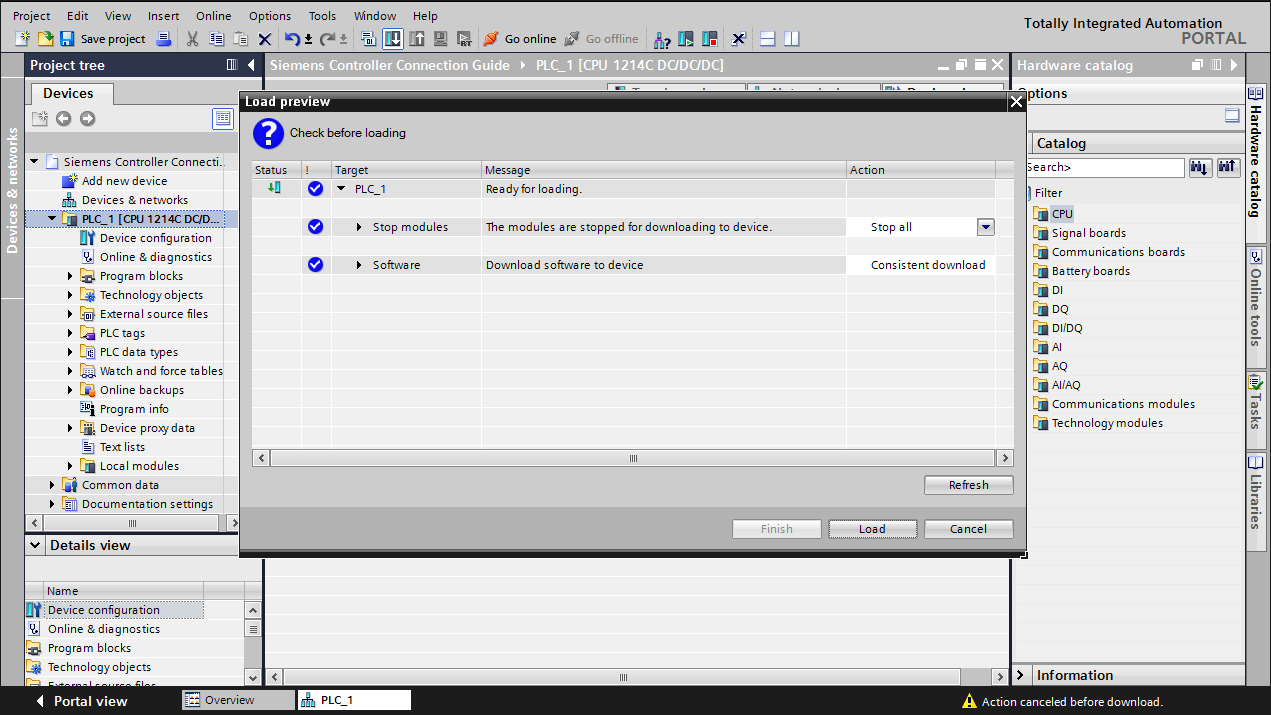Viewport: 1271px width, 715px height.
Task: Click the Delete X icon in the toolbar
Action: [264, 39]
